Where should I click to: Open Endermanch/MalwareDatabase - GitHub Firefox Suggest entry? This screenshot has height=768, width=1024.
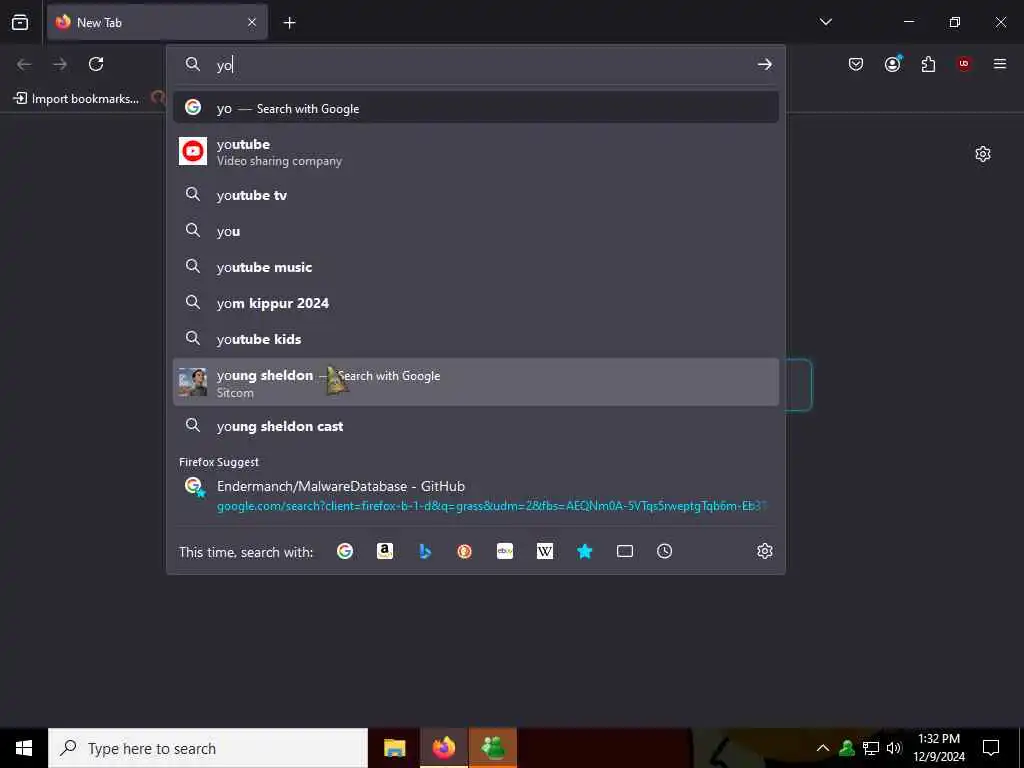point(475,495)
